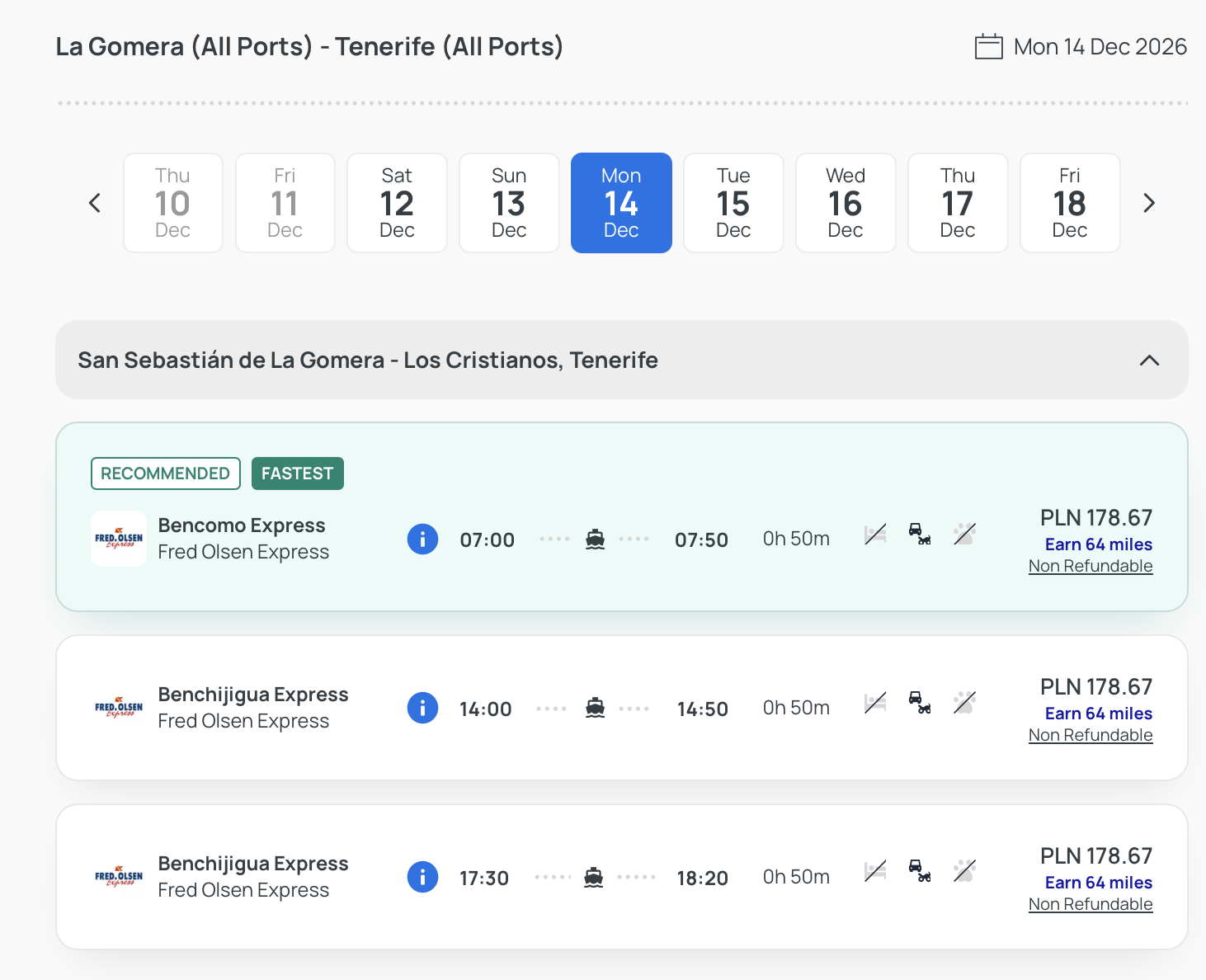Click Earn 64 miles on 17:30 sailing
The image size is (1206, 980).
click(1099, 883)
